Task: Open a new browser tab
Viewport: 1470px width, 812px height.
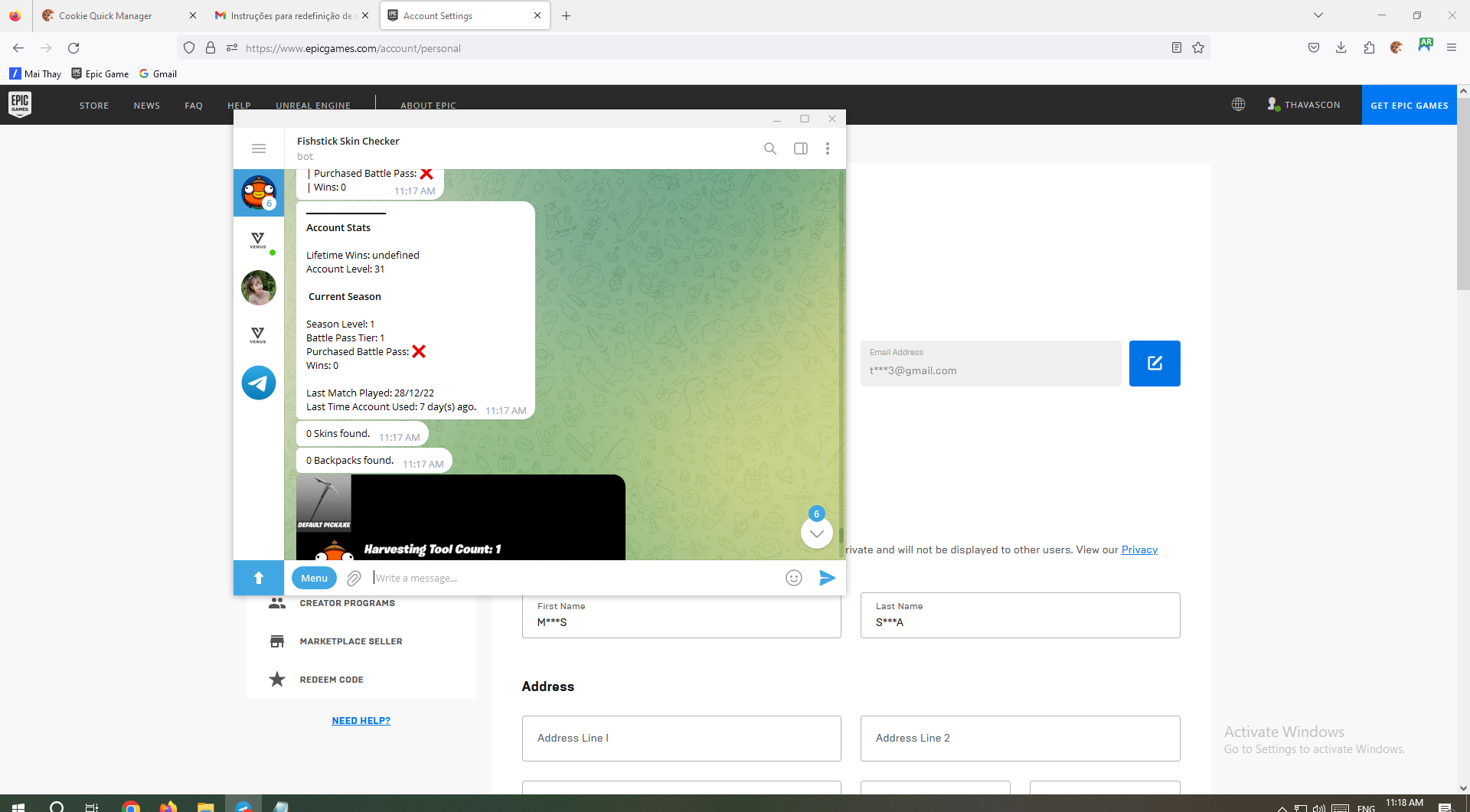Action: pyautogui.click(x=567, y=15)
